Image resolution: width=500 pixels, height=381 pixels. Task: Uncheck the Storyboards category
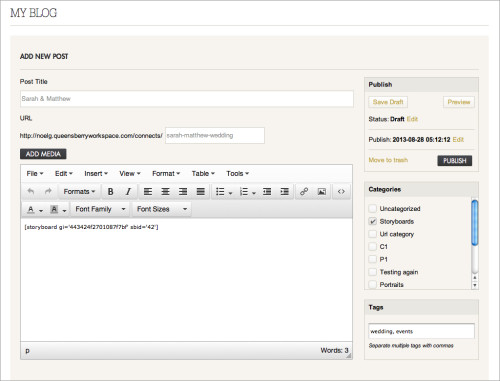[372, 221]
